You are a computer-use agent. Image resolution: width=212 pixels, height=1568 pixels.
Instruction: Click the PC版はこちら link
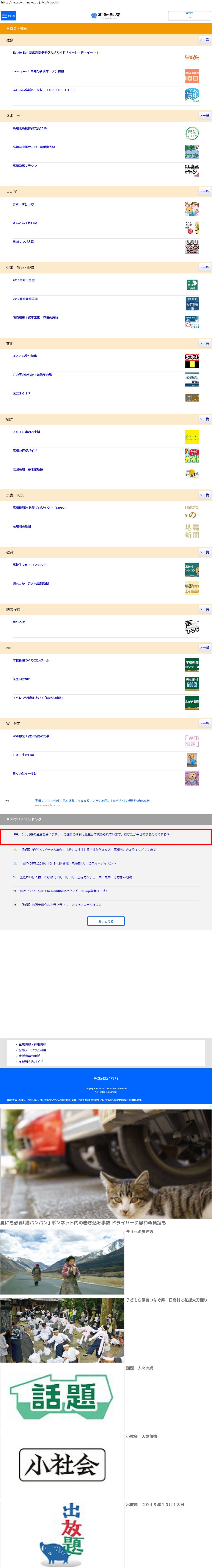point(106,1078)
